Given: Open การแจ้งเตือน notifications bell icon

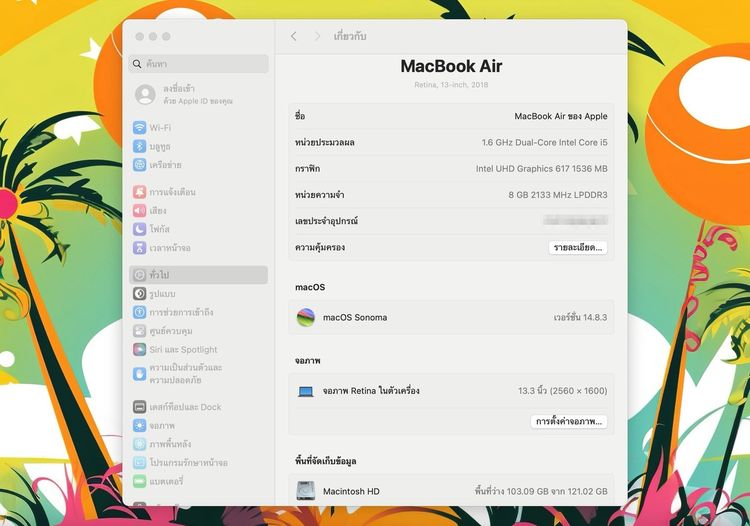Looking at the screenshot, I should click(x=139, y=192).
